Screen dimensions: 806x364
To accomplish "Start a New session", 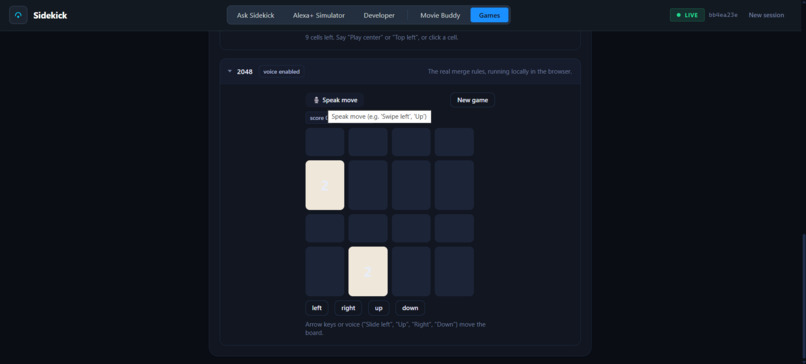I will (766, 15).
